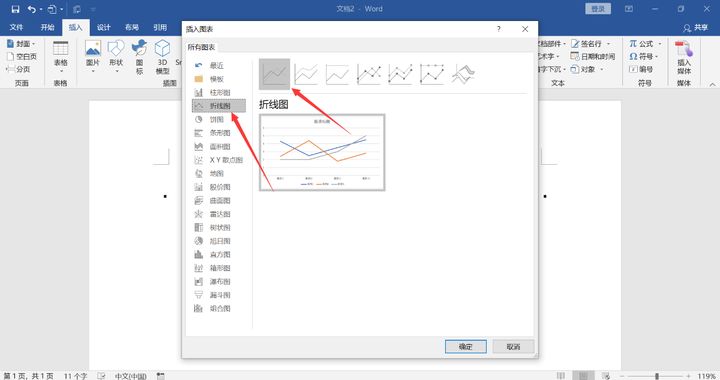Viewport: 720px width, 380px height.
Task: Open the Undo history dropdown arrow
Action: [41, 9]
